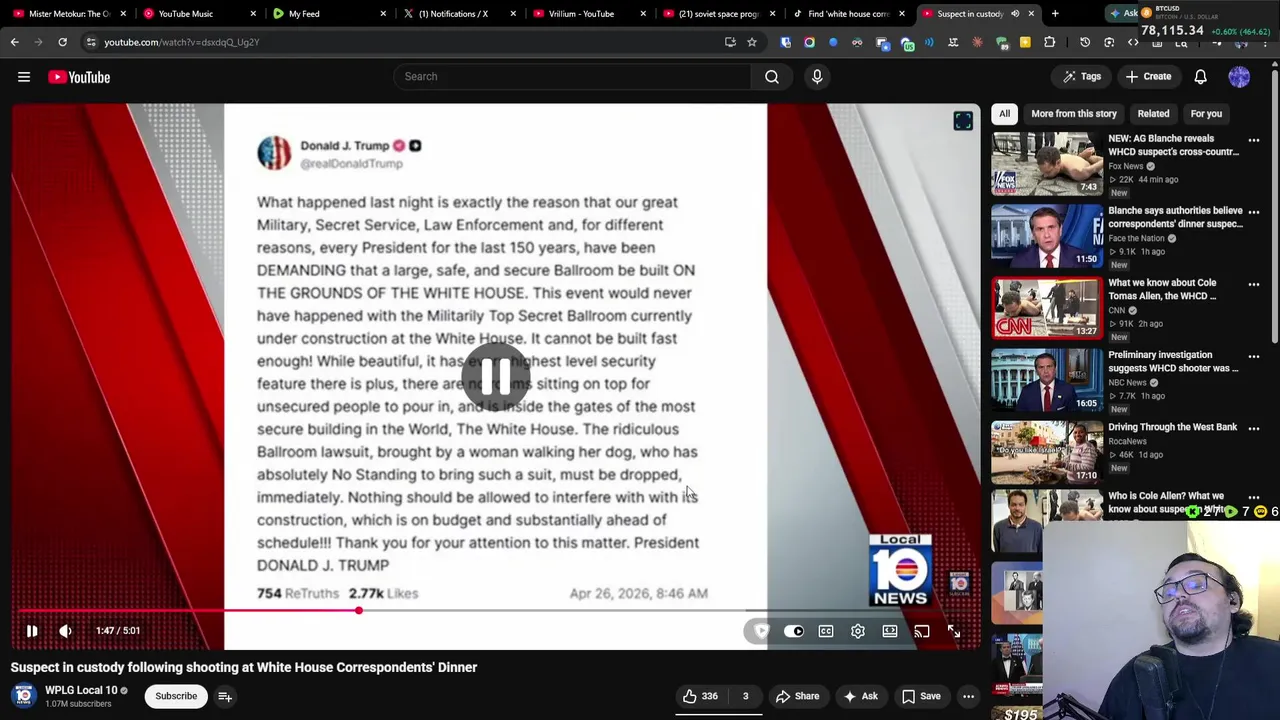Subscribe to WPLG Local 10
This screenshot has width=1280, height=720.
pos(176,696)
